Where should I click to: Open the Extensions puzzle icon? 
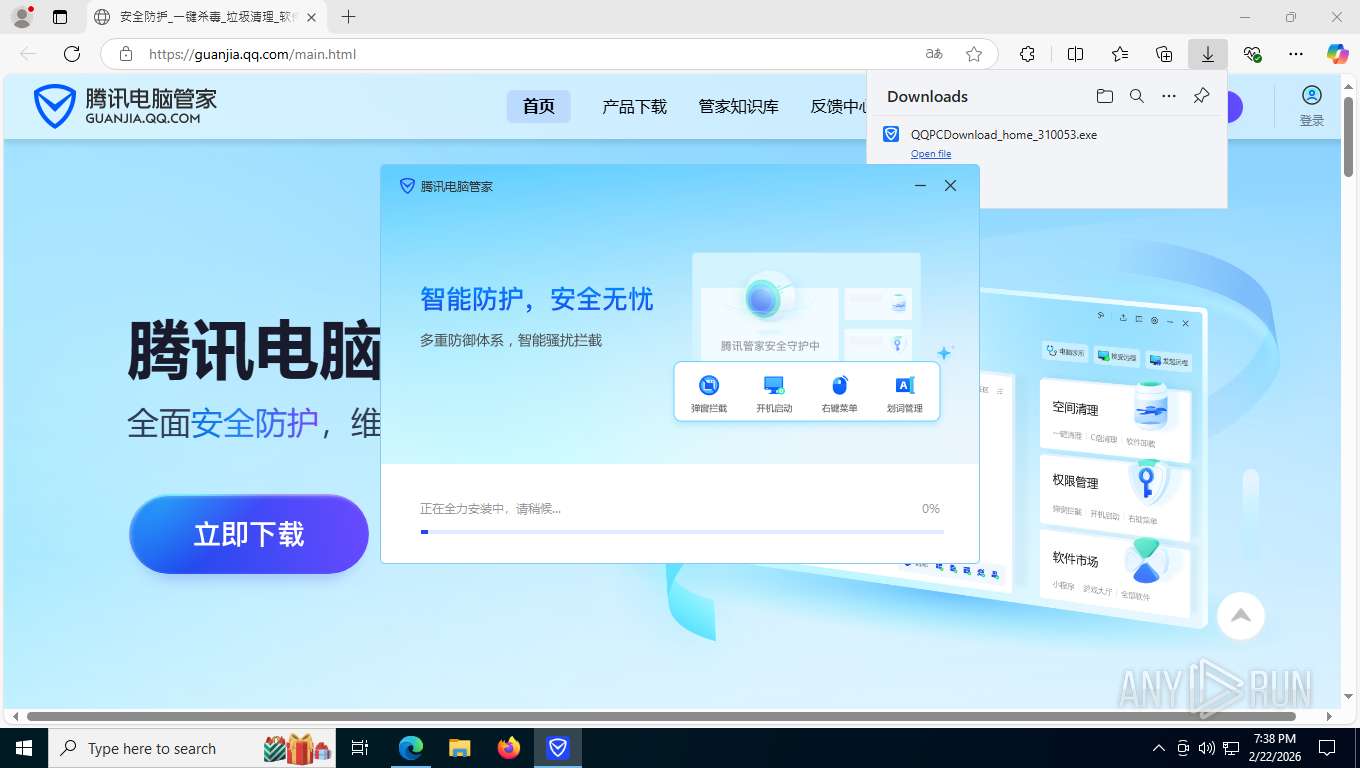pos(1027,54)
